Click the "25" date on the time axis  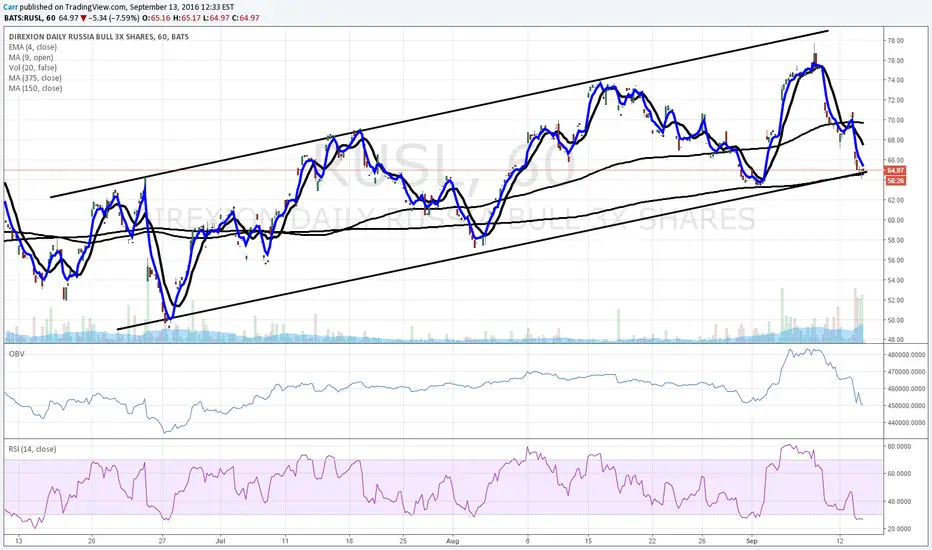point(404,541)
